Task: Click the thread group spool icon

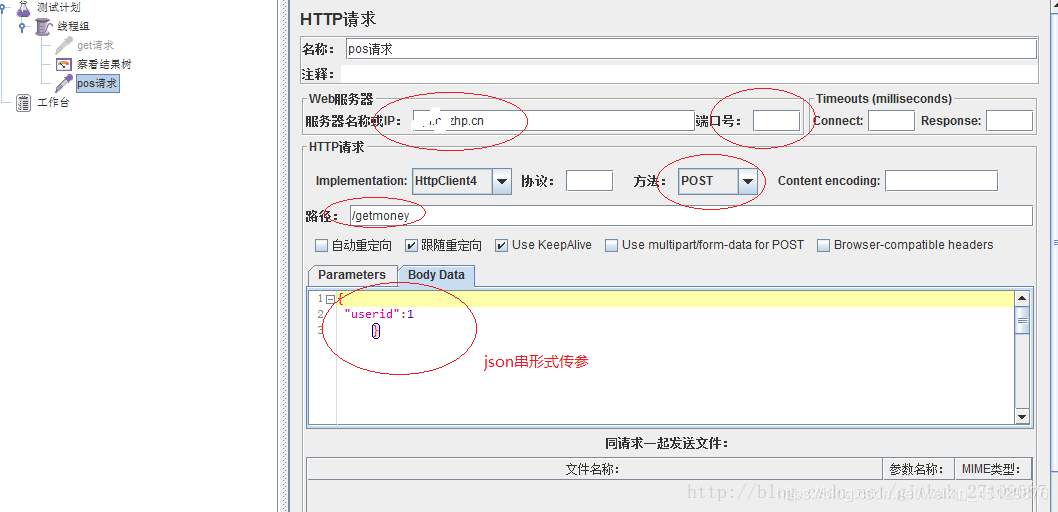Action: point(44,27)
